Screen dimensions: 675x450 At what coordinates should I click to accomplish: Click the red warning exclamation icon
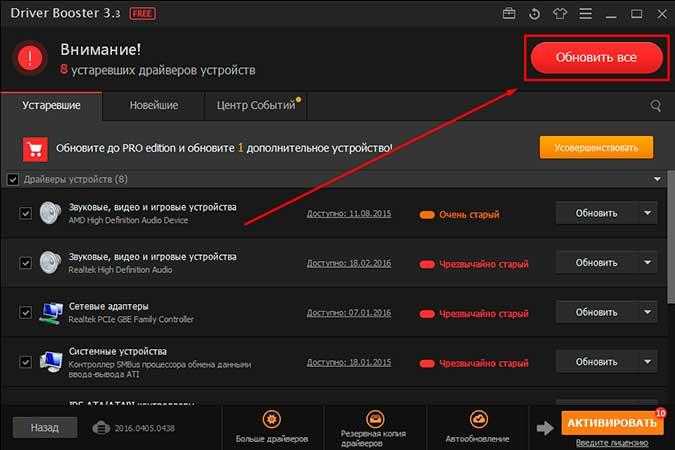point(30,58)
